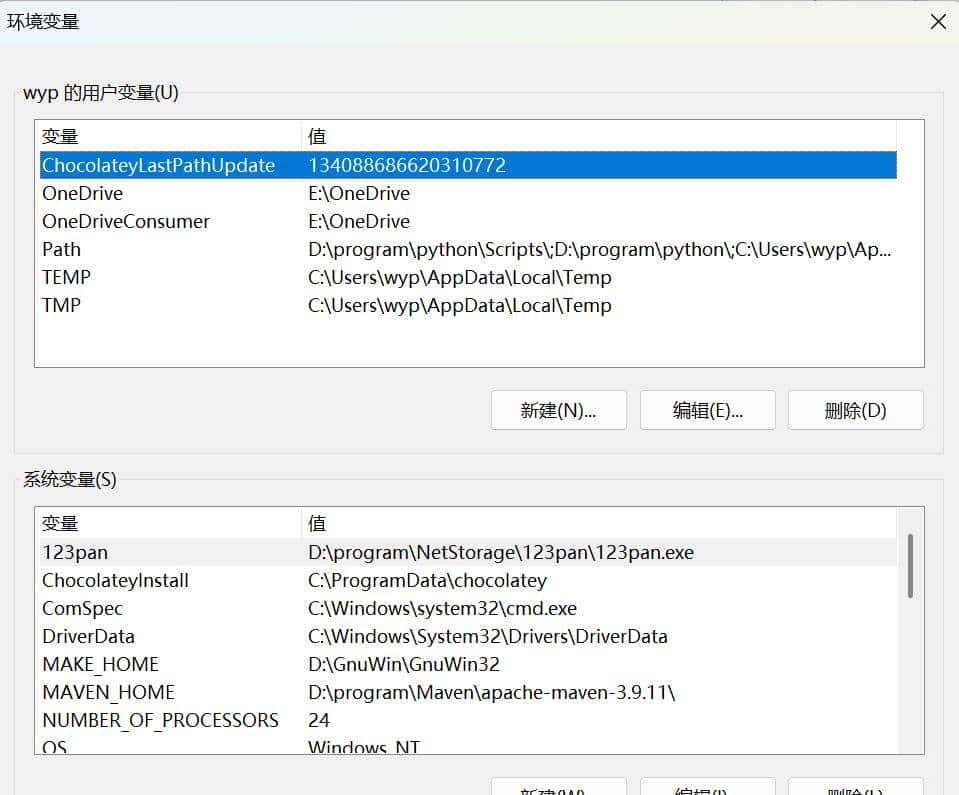
Task: Click 新建(N) to add a user variable
Action: [558, 410]
